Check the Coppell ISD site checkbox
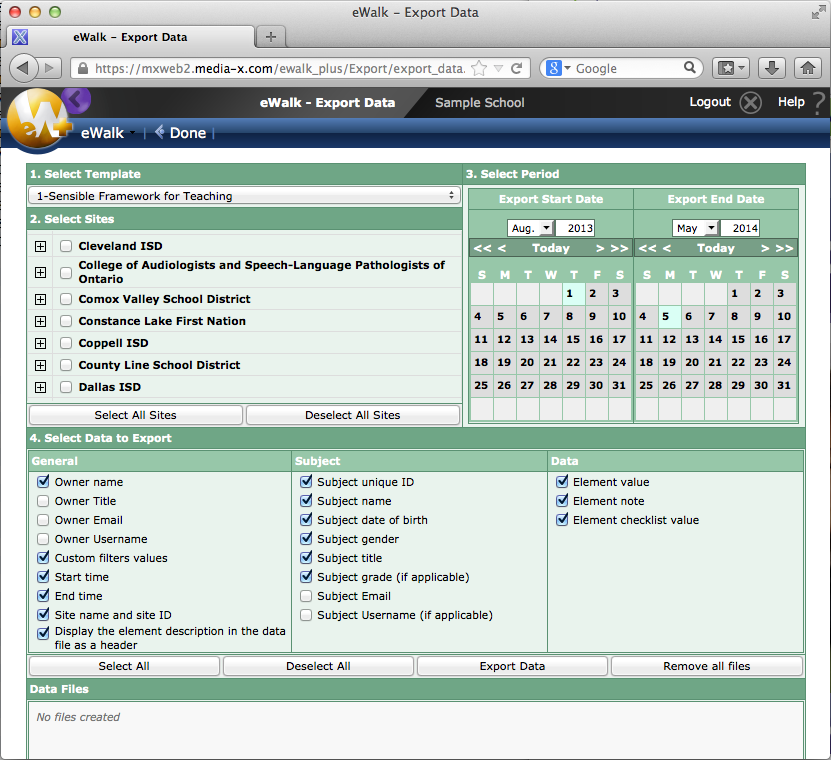The image size is (831, 760). tap(66, 343)
